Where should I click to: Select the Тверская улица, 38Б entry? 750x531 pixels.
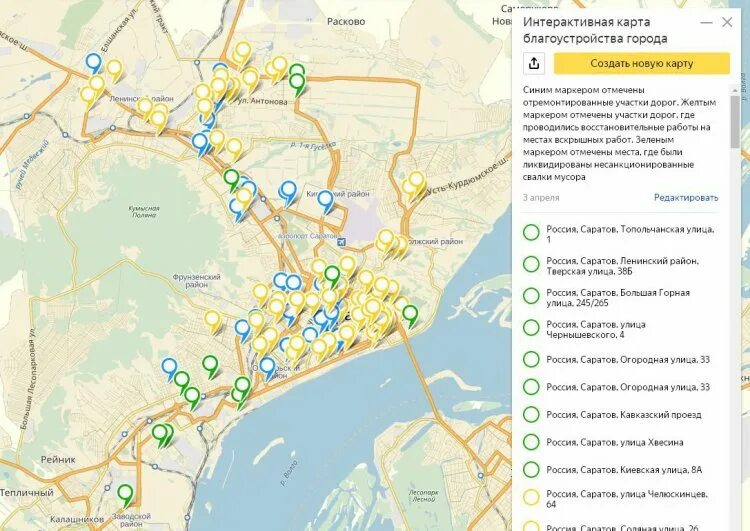[x=622, y=266]
